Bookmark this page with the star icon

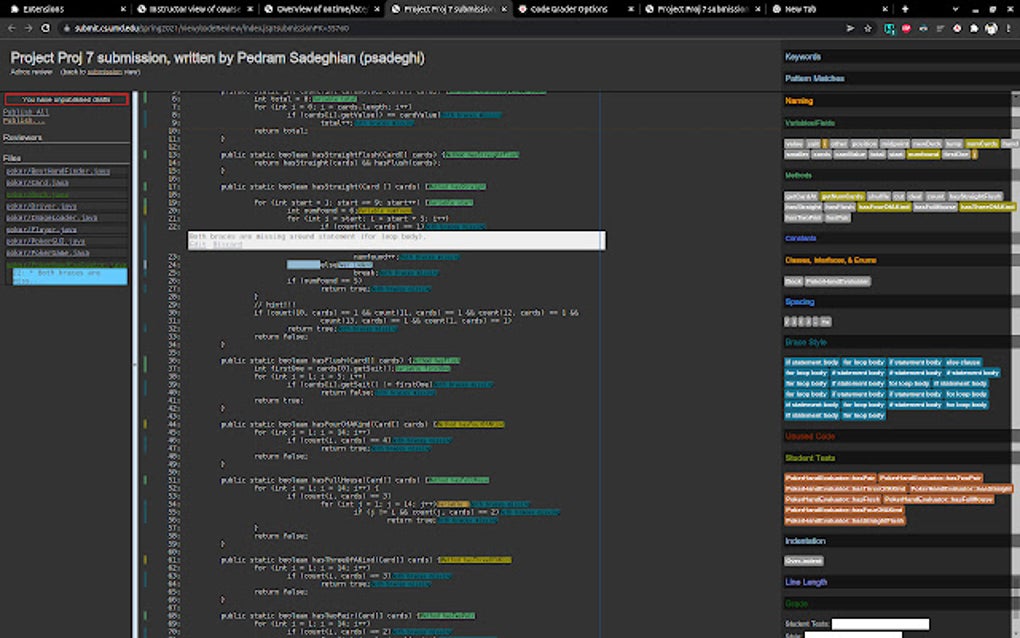tap(868, 29)
